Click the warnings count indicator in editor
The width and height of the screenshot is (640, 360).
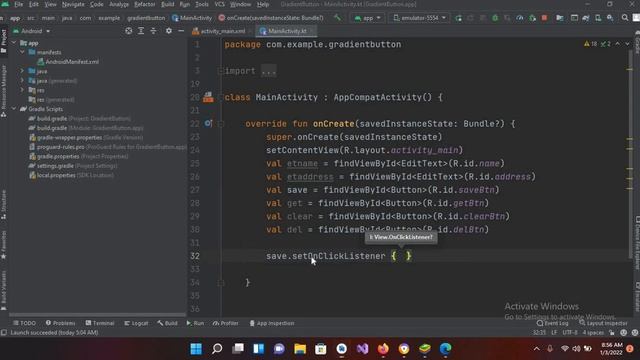591,44
